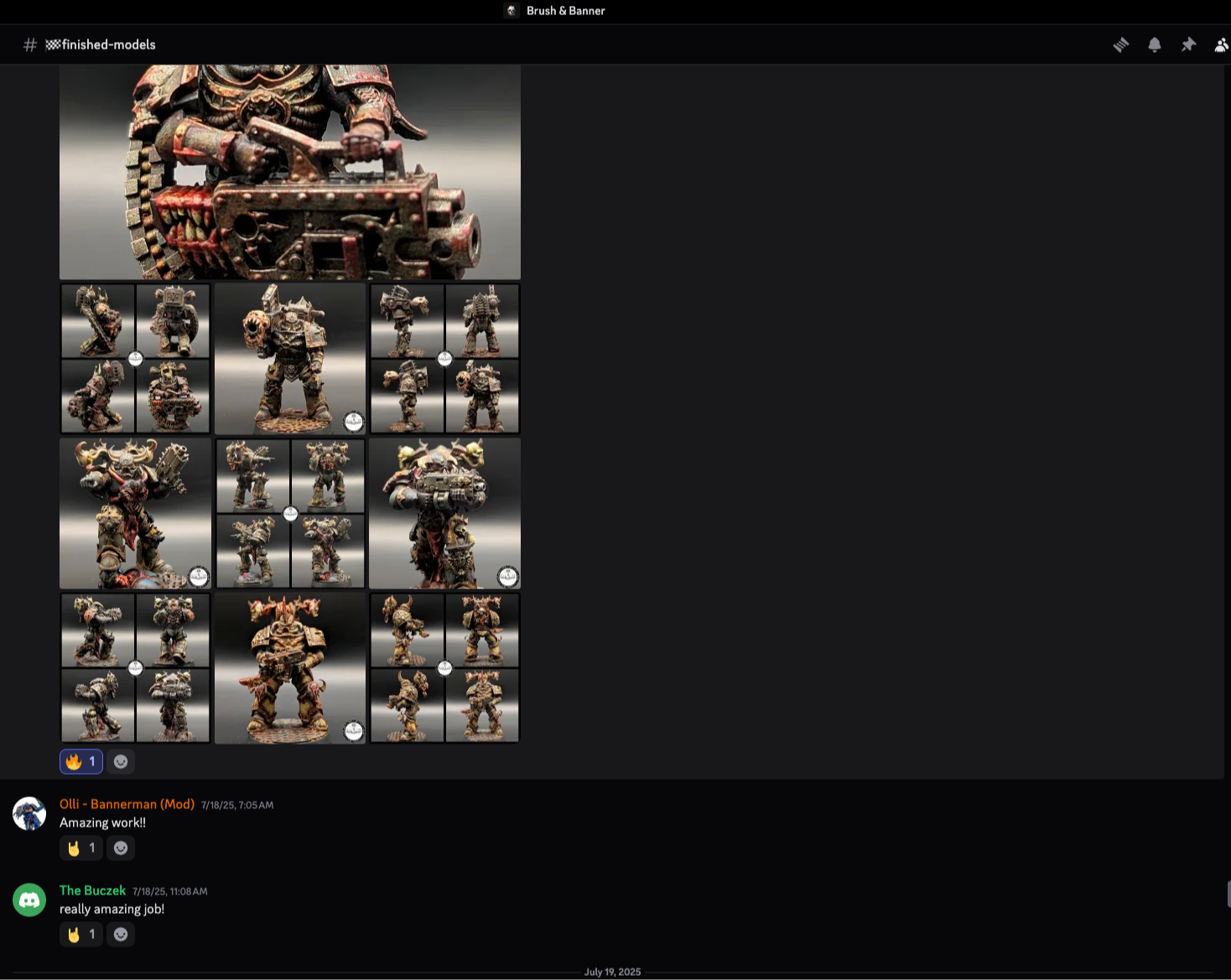Open the third-row middle gold model thumbnail

point(290,668)
